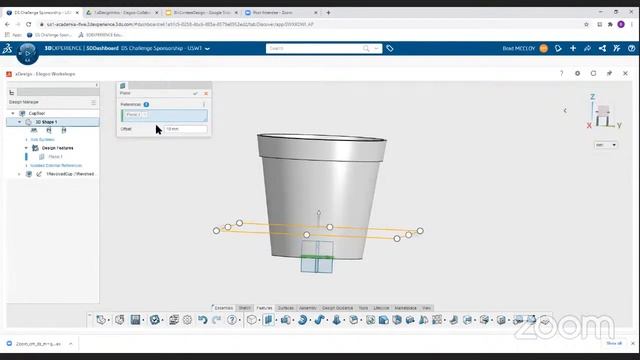640x360 pixels.
Task: Open the 3DEXPERIENCE compass
Action: pyautogui.click(x=27, y=53)
